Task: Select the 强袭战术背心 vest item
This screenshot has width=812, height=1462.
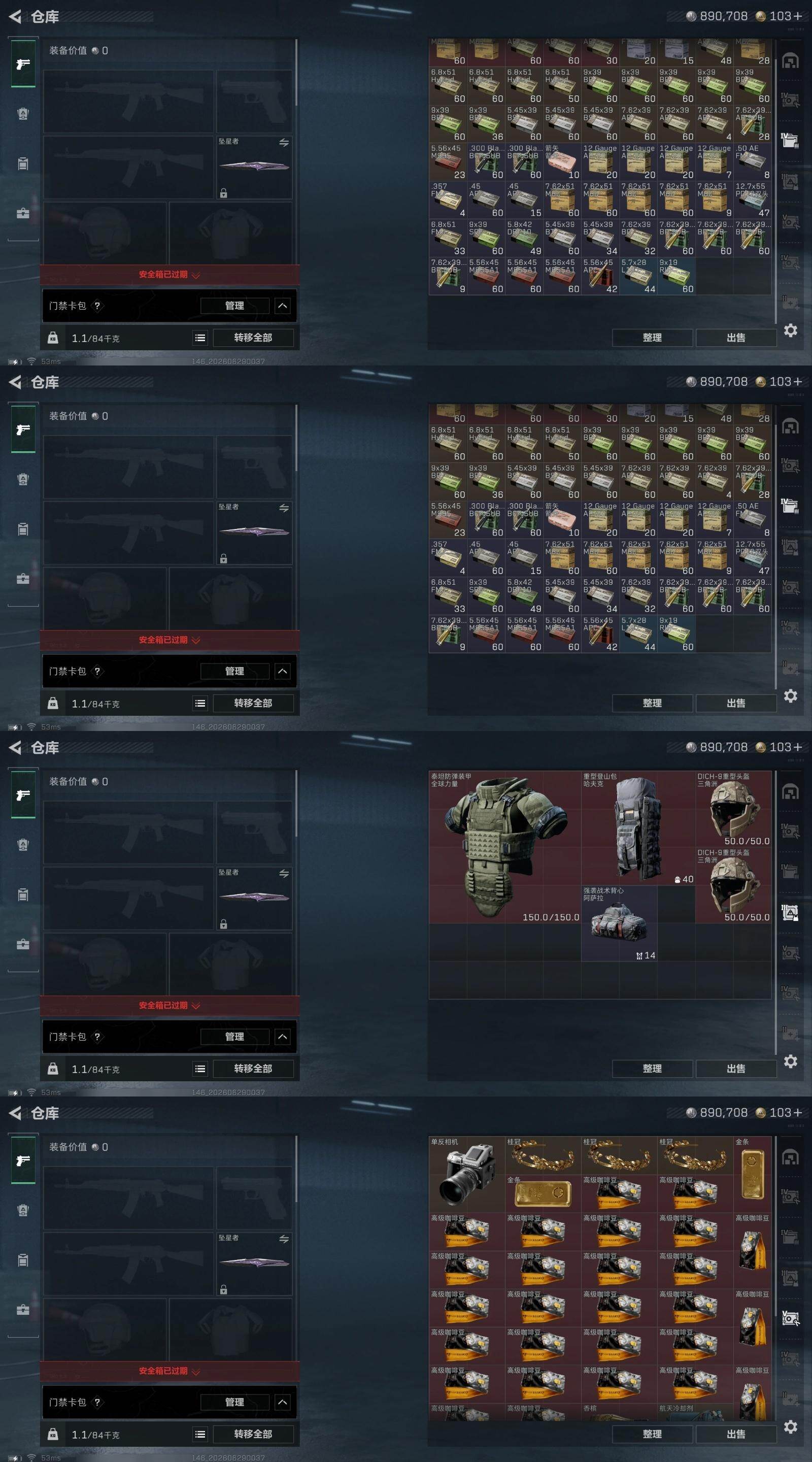Action: 619,923
